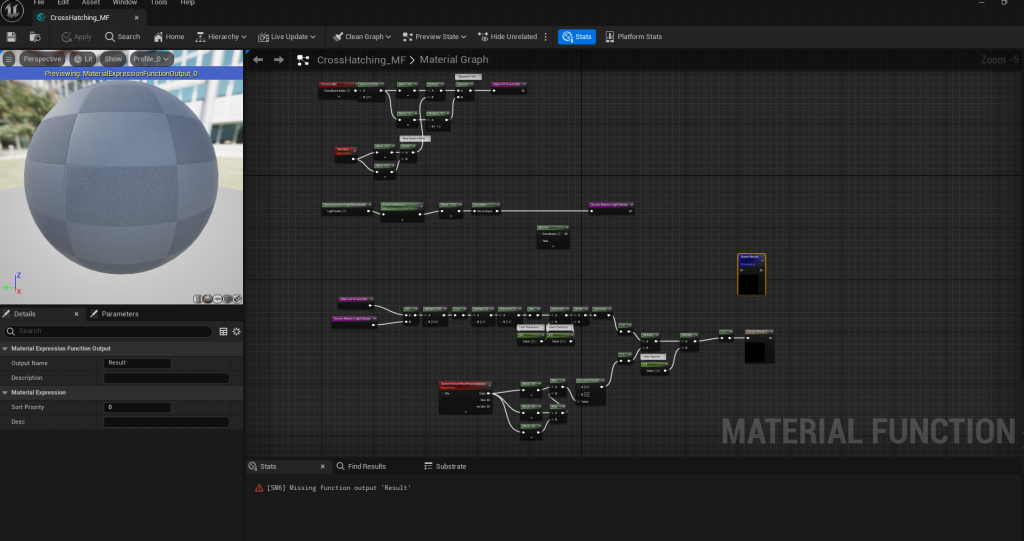Collapse the Material Expression section

(5, 393)
